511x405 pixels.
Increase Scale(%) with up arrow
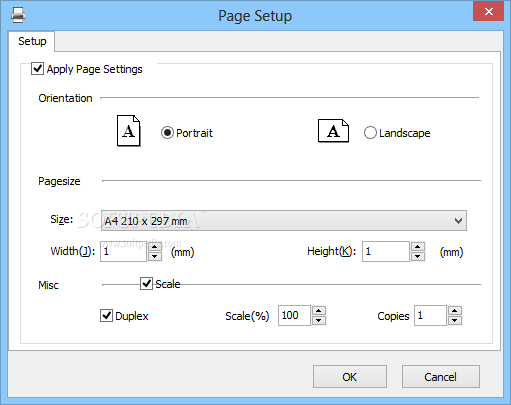(319, 311)
